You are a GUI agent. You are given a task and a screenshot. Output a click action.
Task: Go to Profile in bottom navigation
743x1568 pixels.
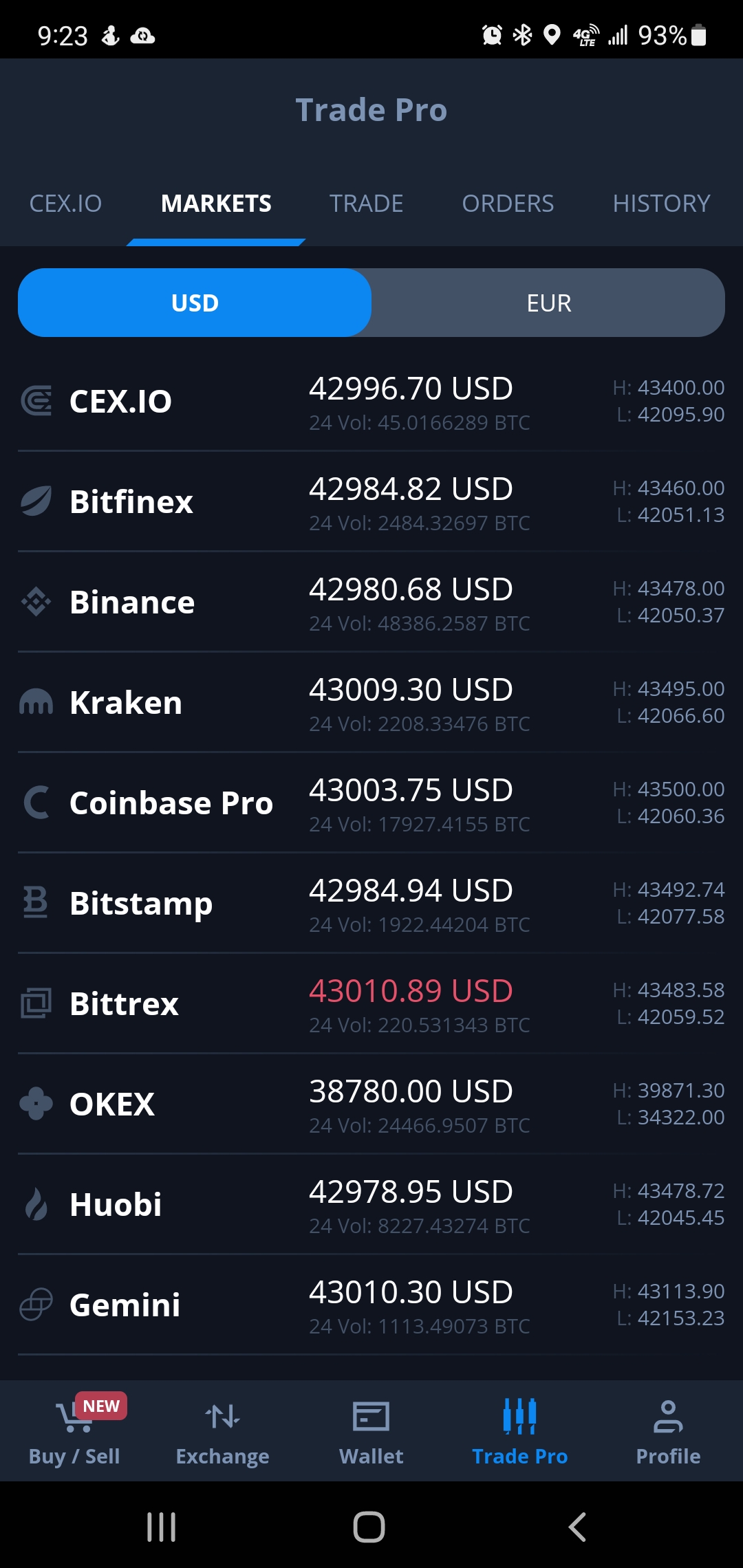[668, 1430]
